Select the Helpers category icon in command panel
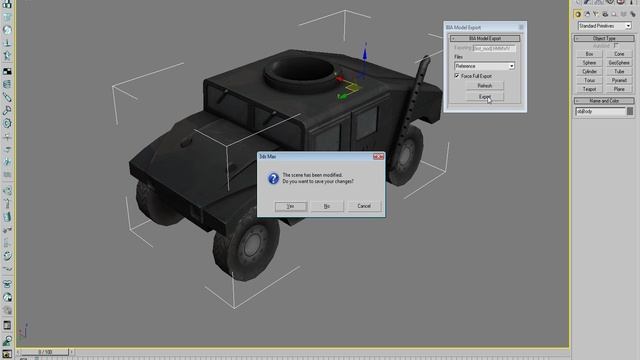 [614, 14]
